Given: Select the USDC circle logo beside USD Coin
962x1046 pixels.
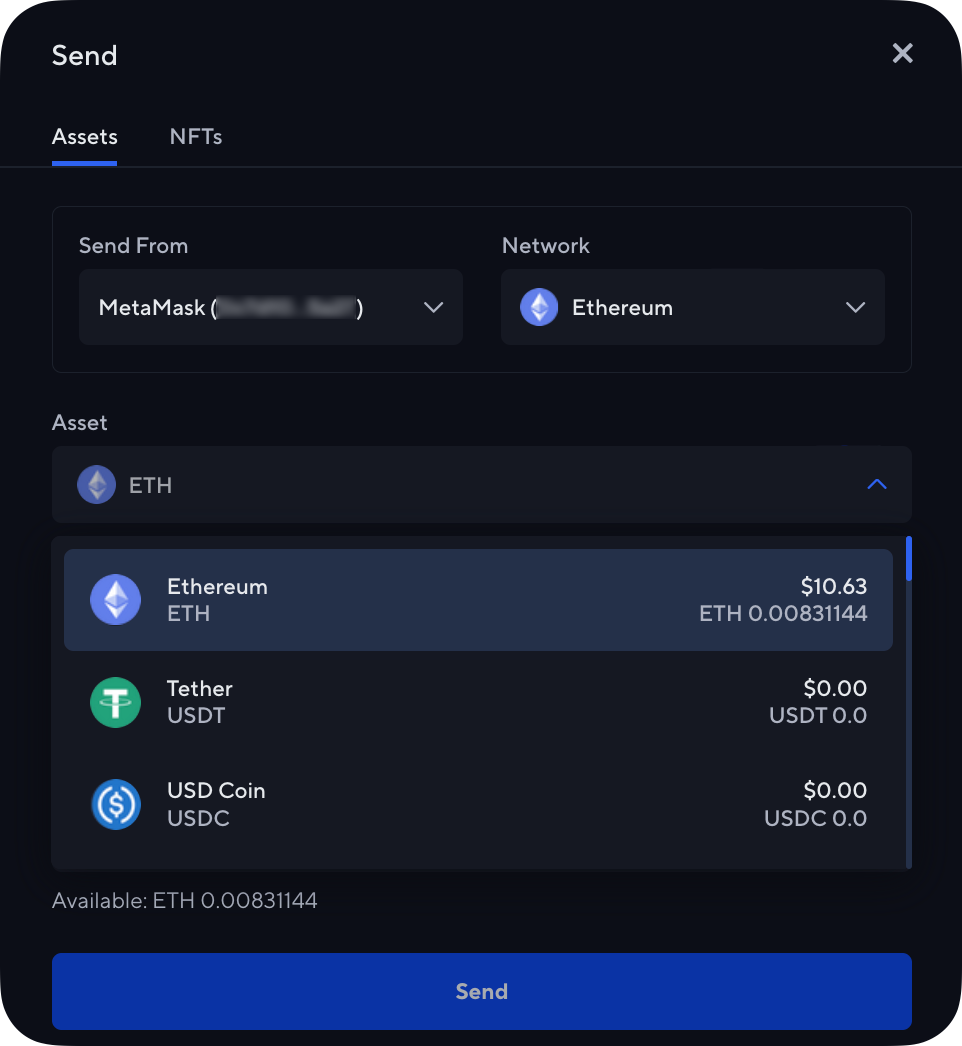Looking at the screenshot, I should coord(116,804).
